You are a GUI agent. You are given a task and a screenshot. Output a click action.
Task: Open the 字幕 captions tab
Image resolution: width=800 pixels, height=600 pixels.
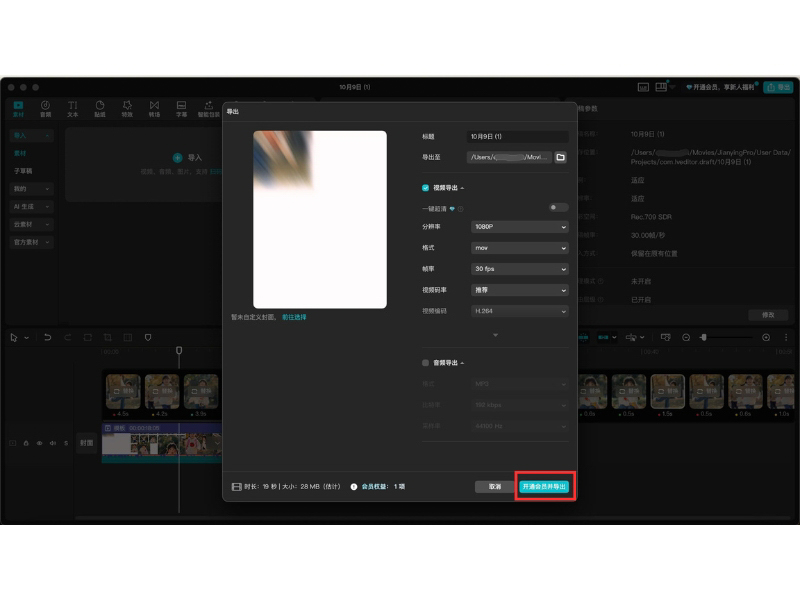click(181, 108)
